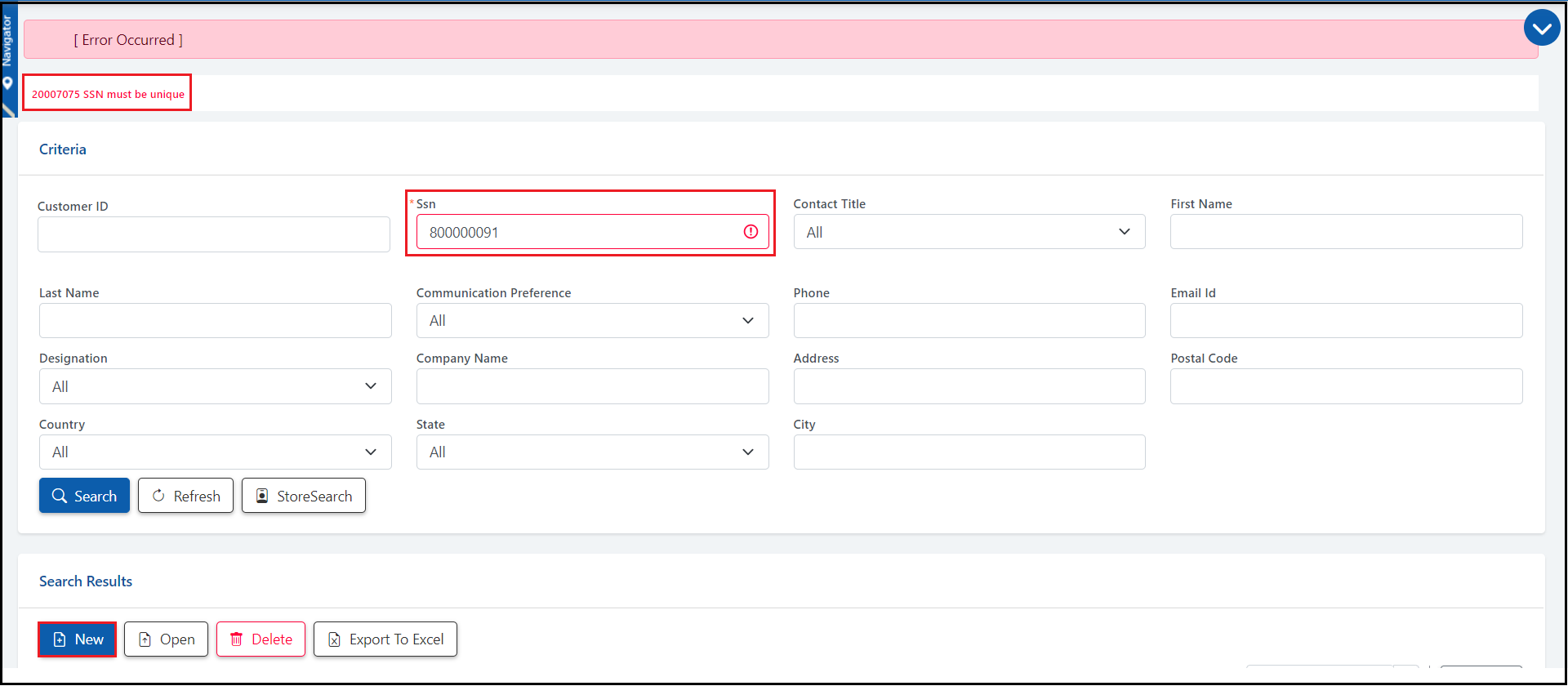Click the Email Id input field
This screenshot has height=686, width=1568.
(1346, 320)
